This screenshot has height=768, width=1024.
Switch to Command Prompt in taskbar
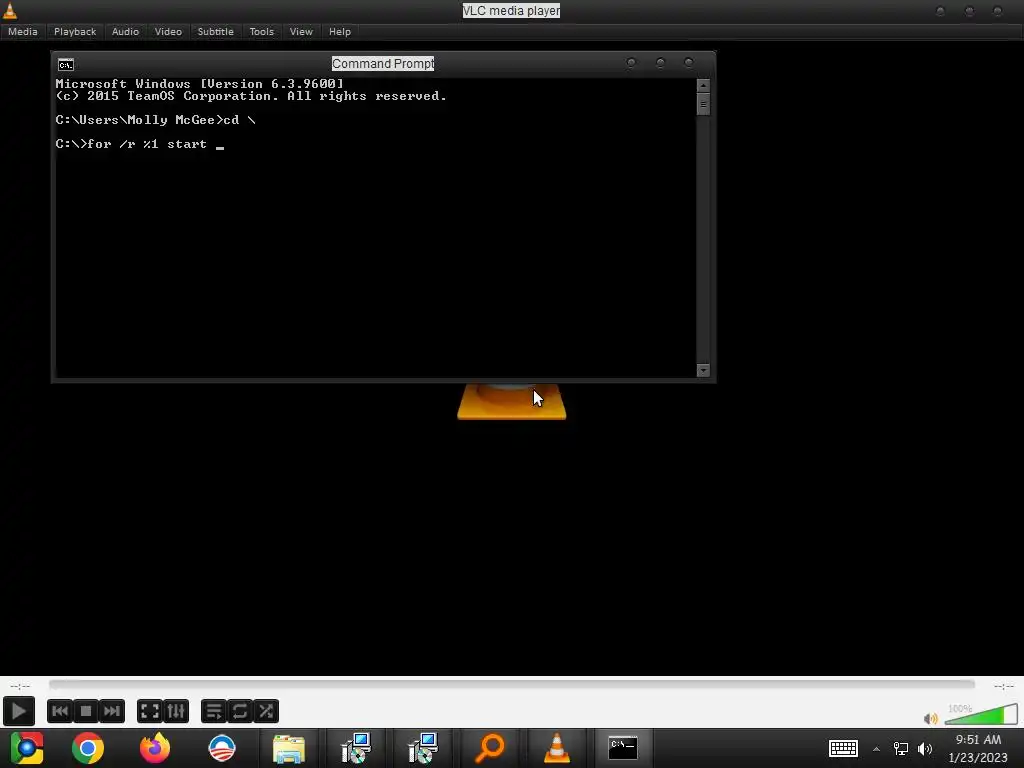tap(623, 748)
